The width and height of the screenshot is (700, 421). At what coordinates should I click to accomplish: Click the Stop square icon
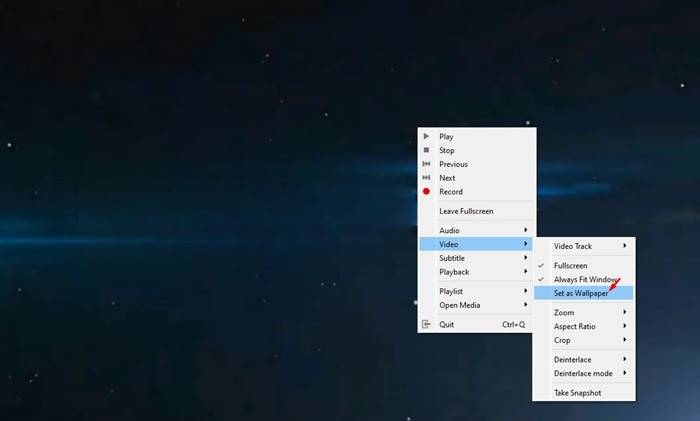pos(426,150)
